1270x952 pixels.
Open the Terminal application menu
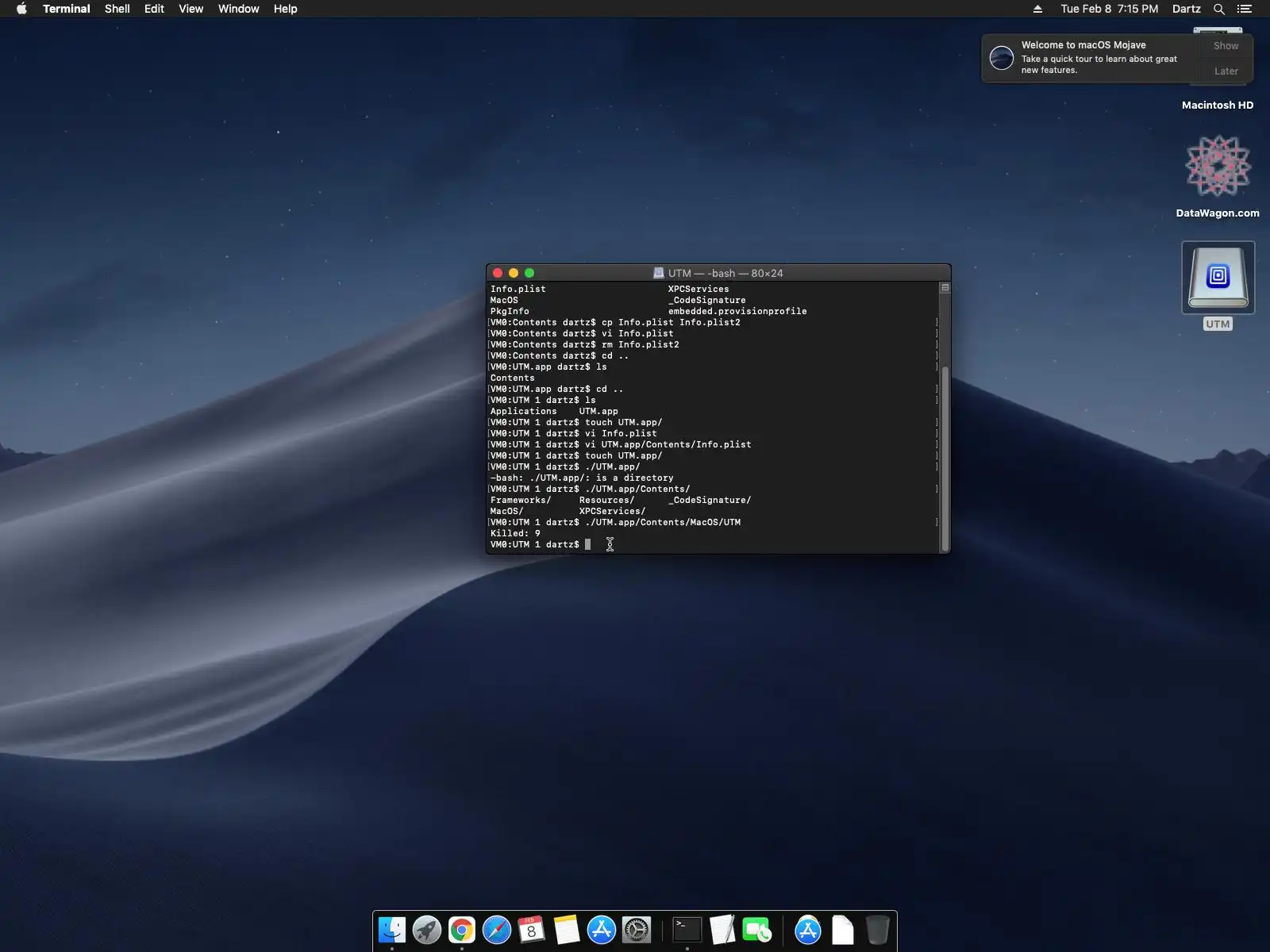(x=67, y=9)
